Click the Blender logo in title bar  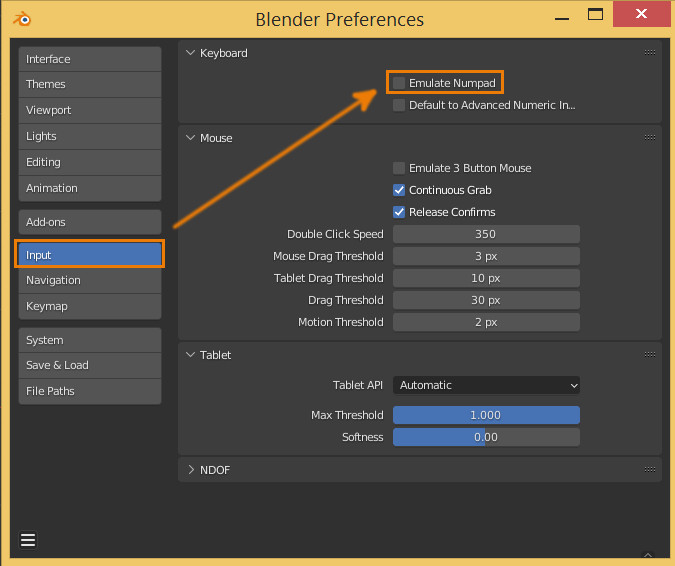click(22, 19)
